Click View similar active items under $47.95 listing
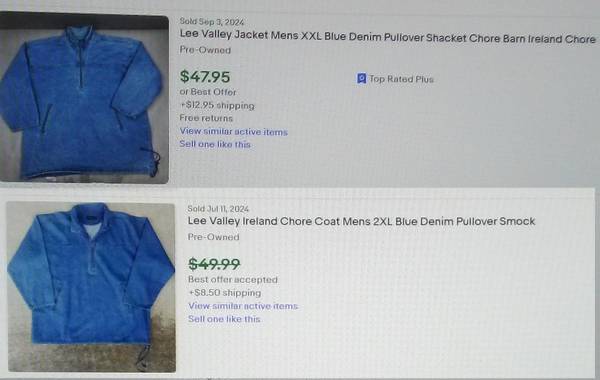This screenshot has height=380, width=600. [x=233, y=131]
